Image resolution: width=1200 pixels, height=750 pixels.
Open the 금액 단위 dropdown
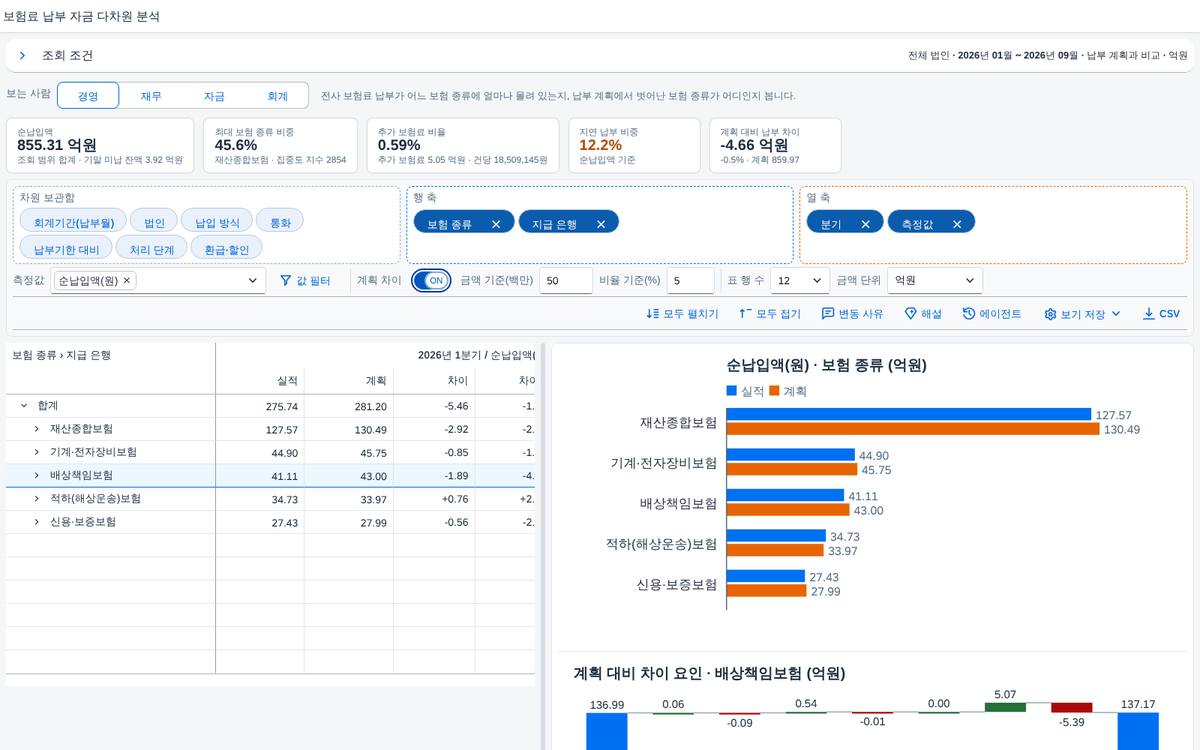(935, 281)
